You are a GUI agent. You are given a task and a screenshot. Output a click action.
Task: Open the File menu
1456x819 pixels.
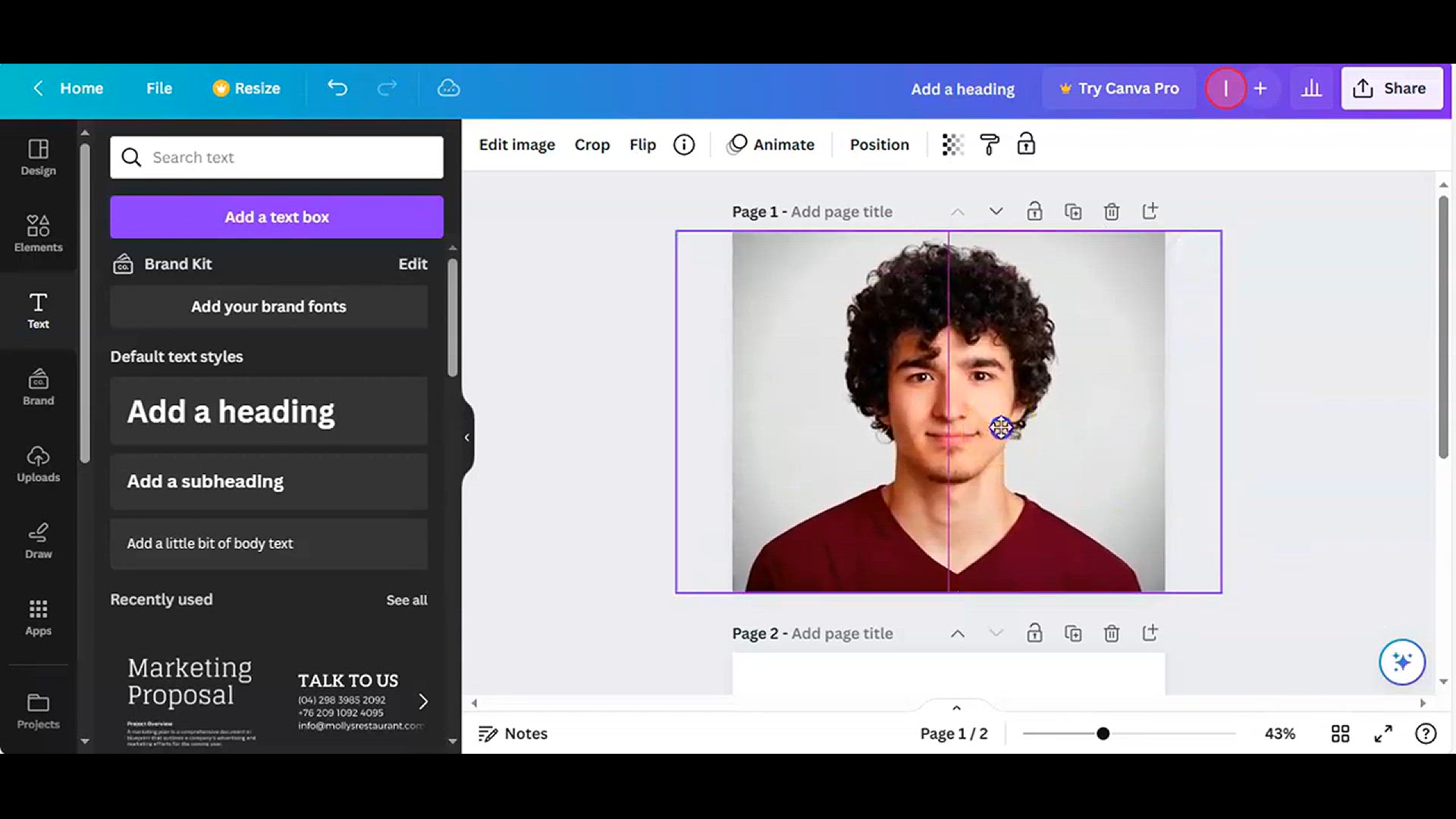coord(159,88)
